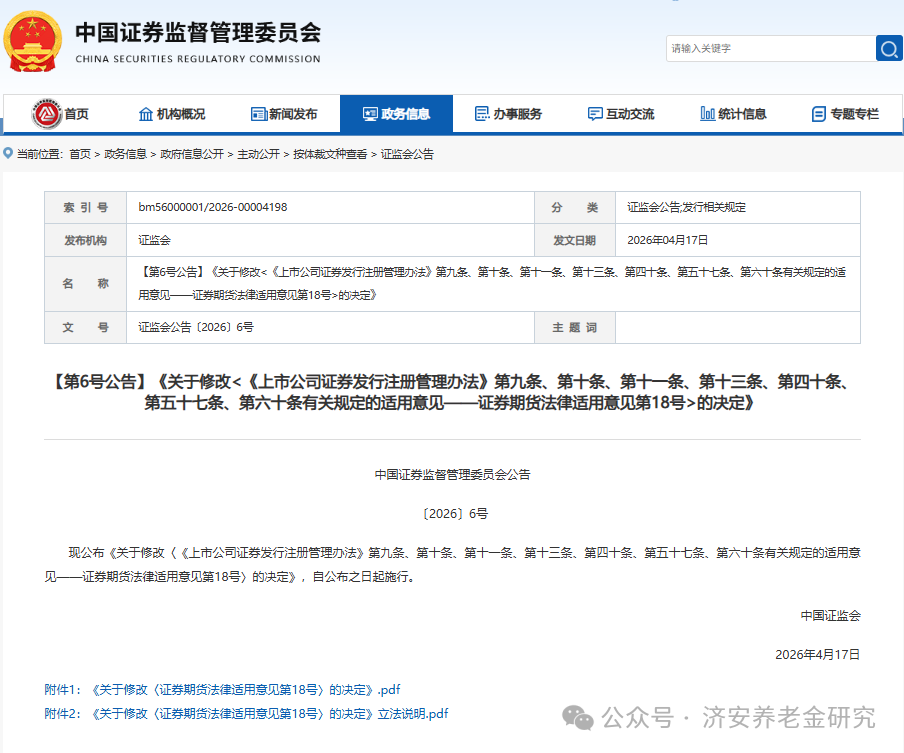
Task: Click the blue search magnifier button
Action: pyautogui.click(x=889, y=48)
